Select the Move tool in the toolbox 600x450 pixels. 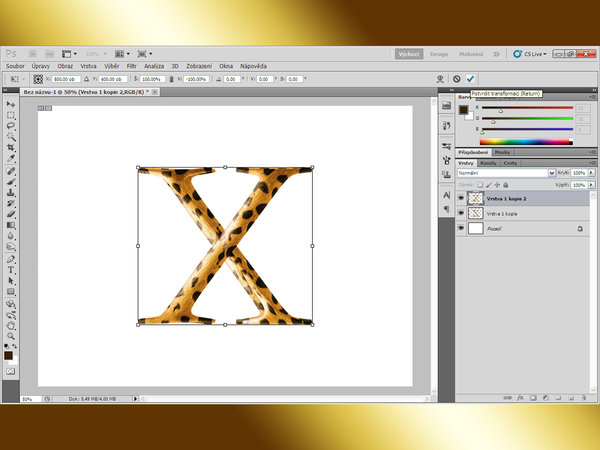click(11, 104)
